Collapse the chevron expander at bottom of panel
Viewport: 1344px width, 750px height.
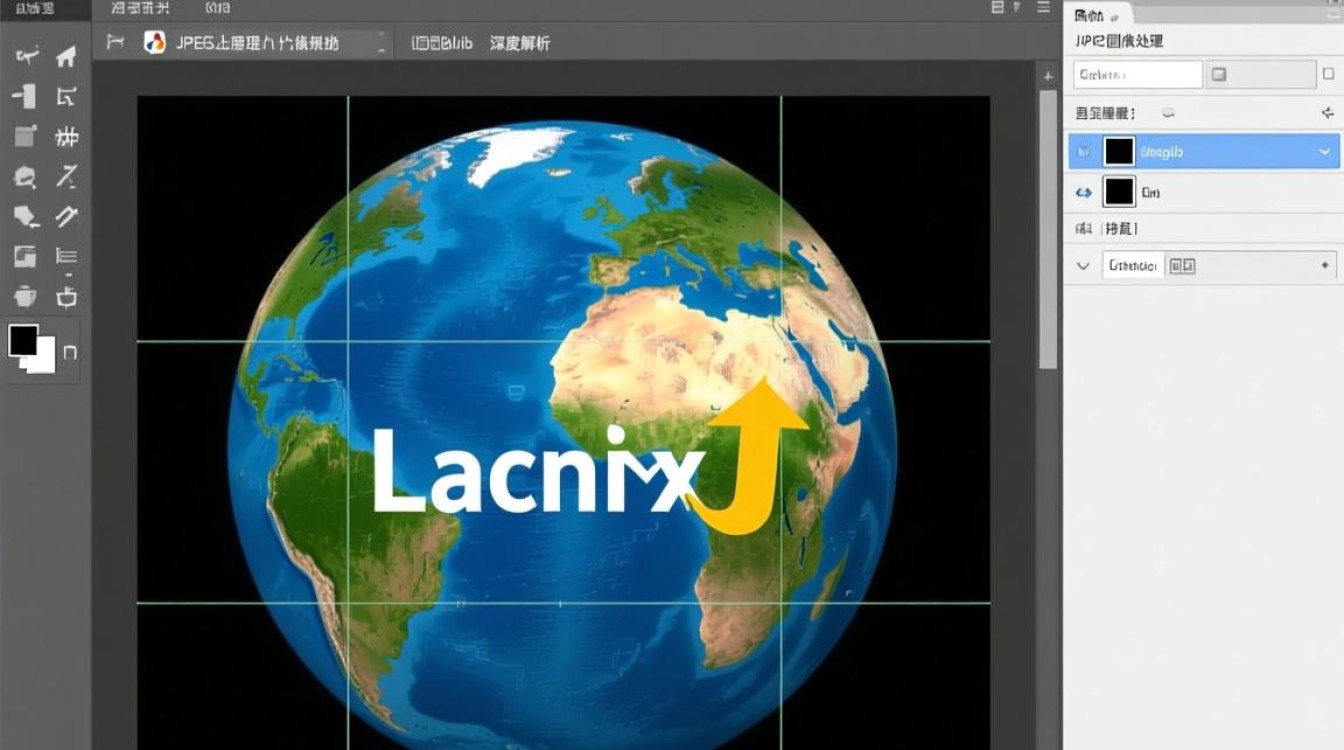coord(1082,266)
